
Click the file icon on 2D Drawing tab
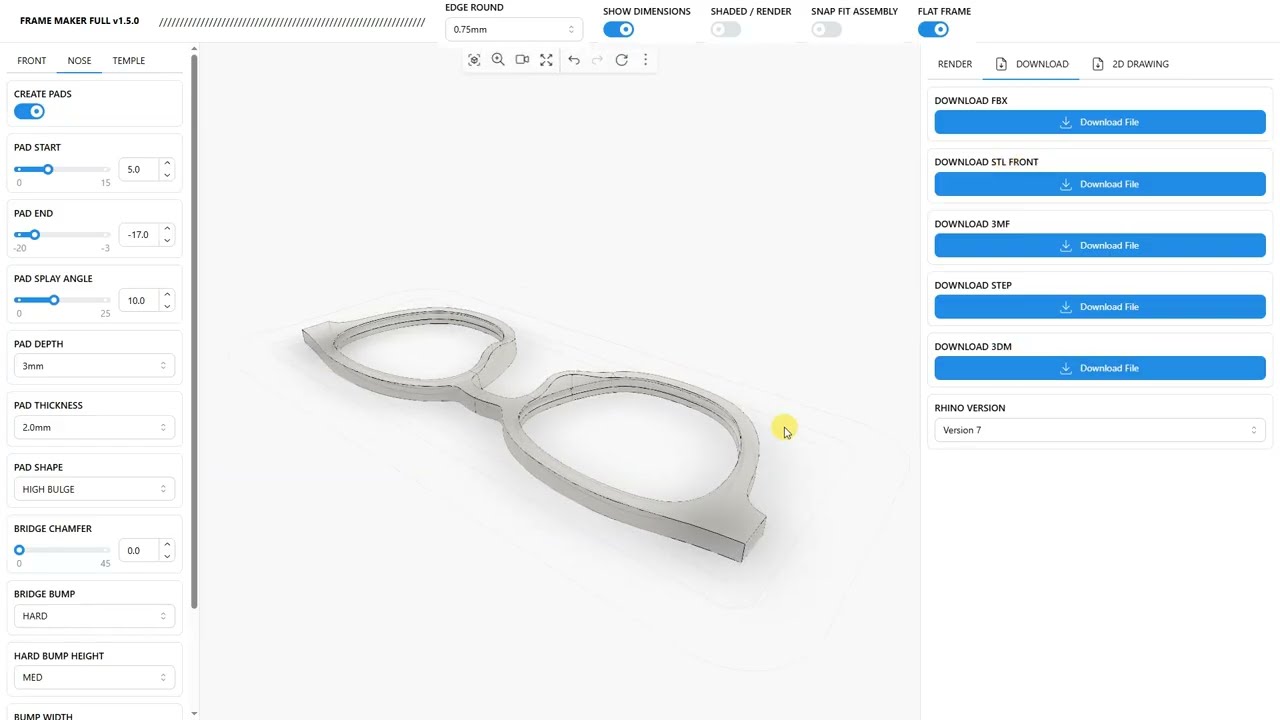click(1098, 64)
